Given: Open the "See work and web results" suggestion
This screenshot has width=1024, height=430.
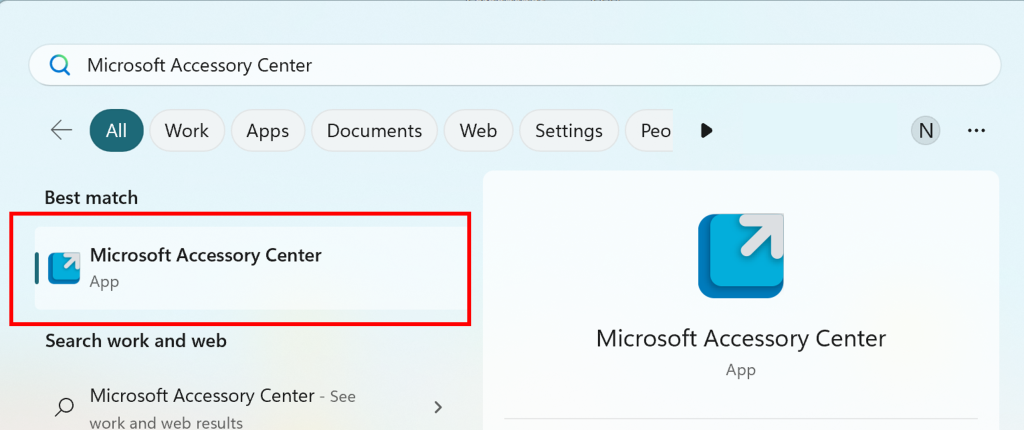Looking at the screenshot, I should coord(220,408).
